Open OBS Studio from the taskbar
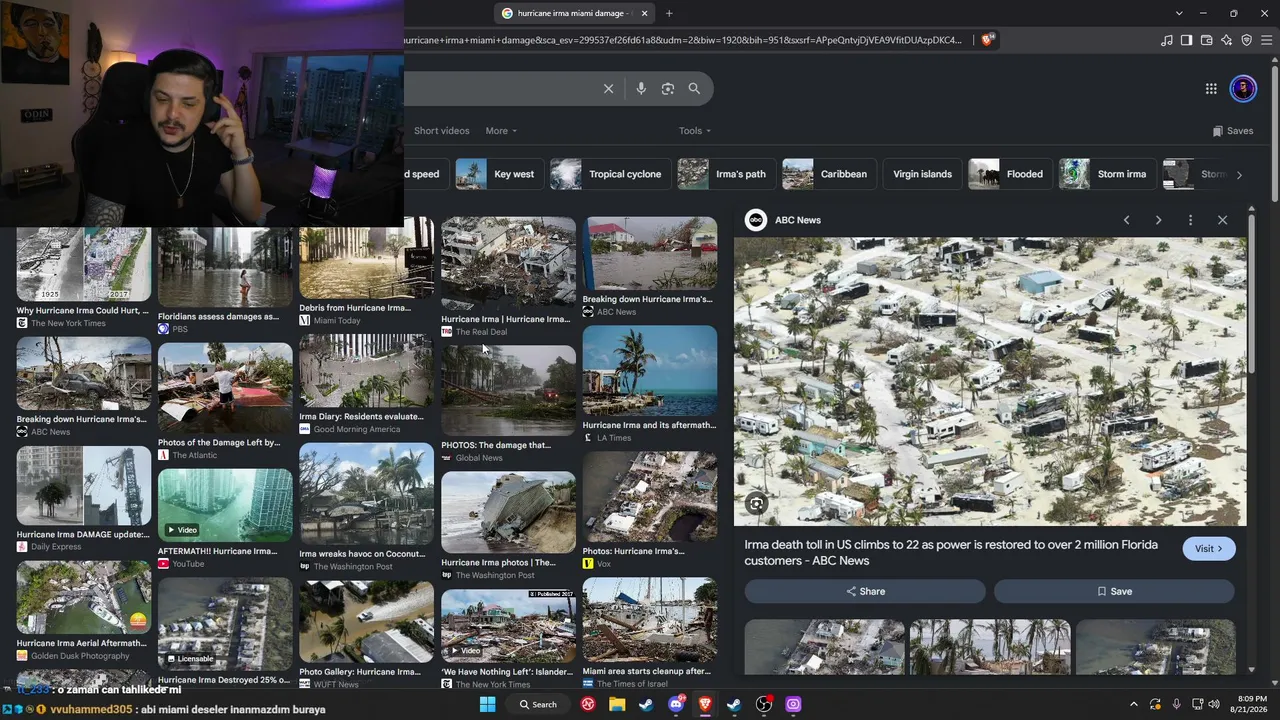This screenshot has width=1280, height=720. point(764,705)
